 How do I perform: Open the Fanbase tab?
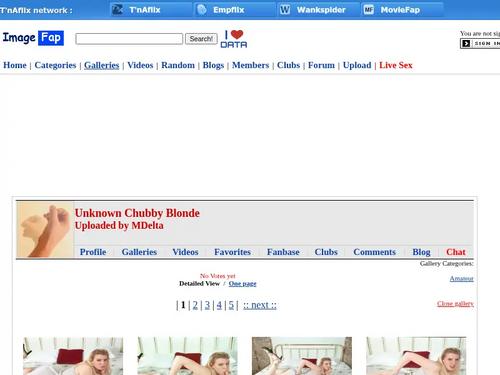[x=283, y=252]
